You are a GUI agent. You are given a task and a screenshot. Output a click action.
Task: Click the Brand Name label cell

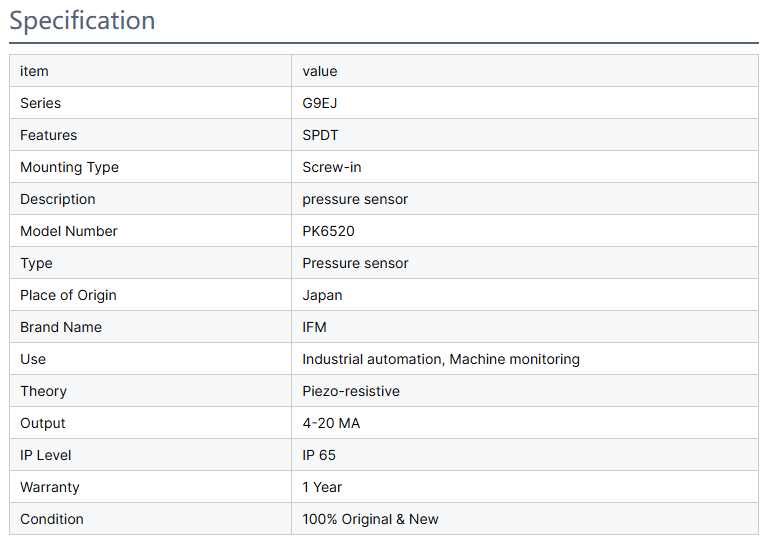coord(61,327)
